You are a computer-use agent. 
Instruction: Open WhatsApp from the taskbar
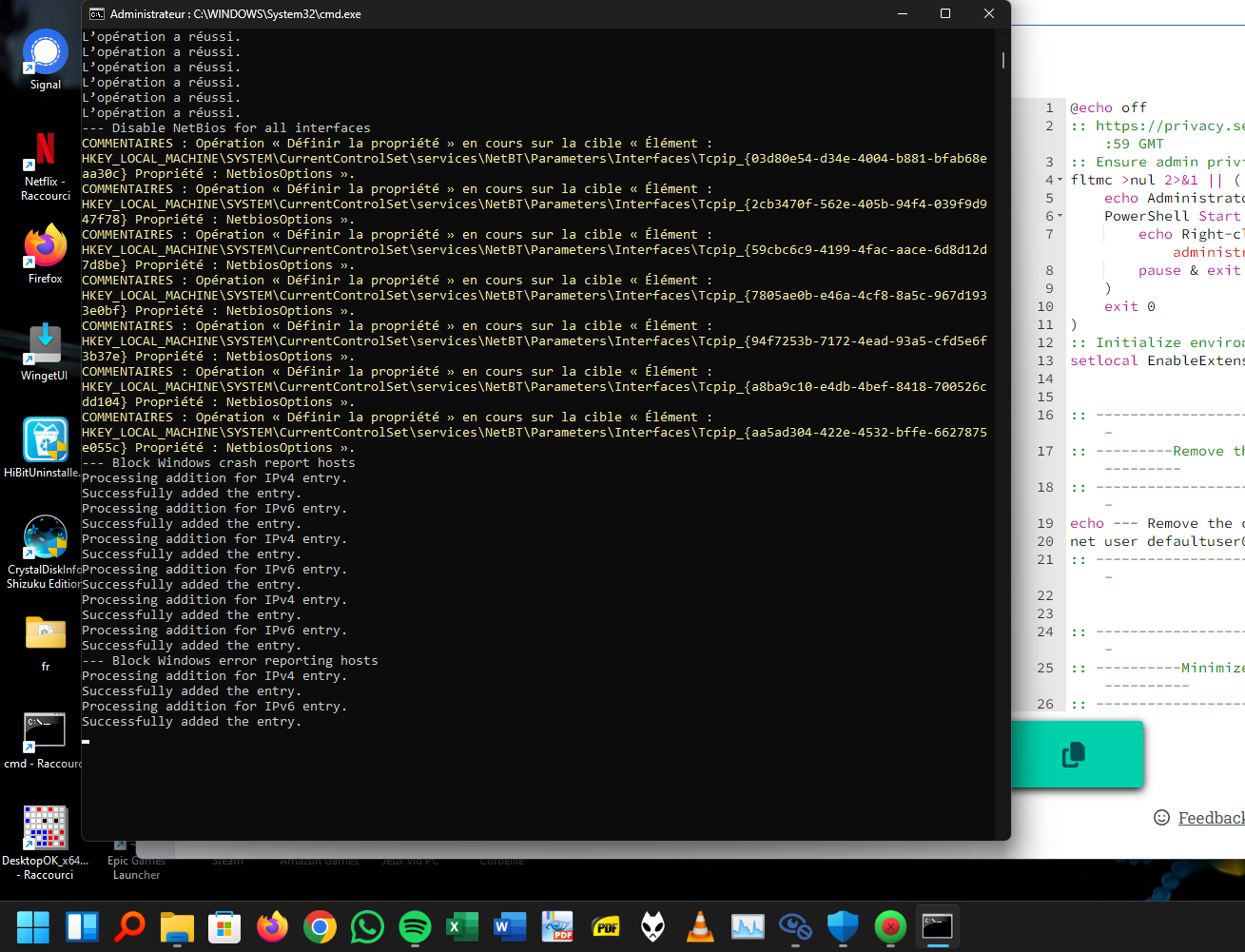click(367, 926)
